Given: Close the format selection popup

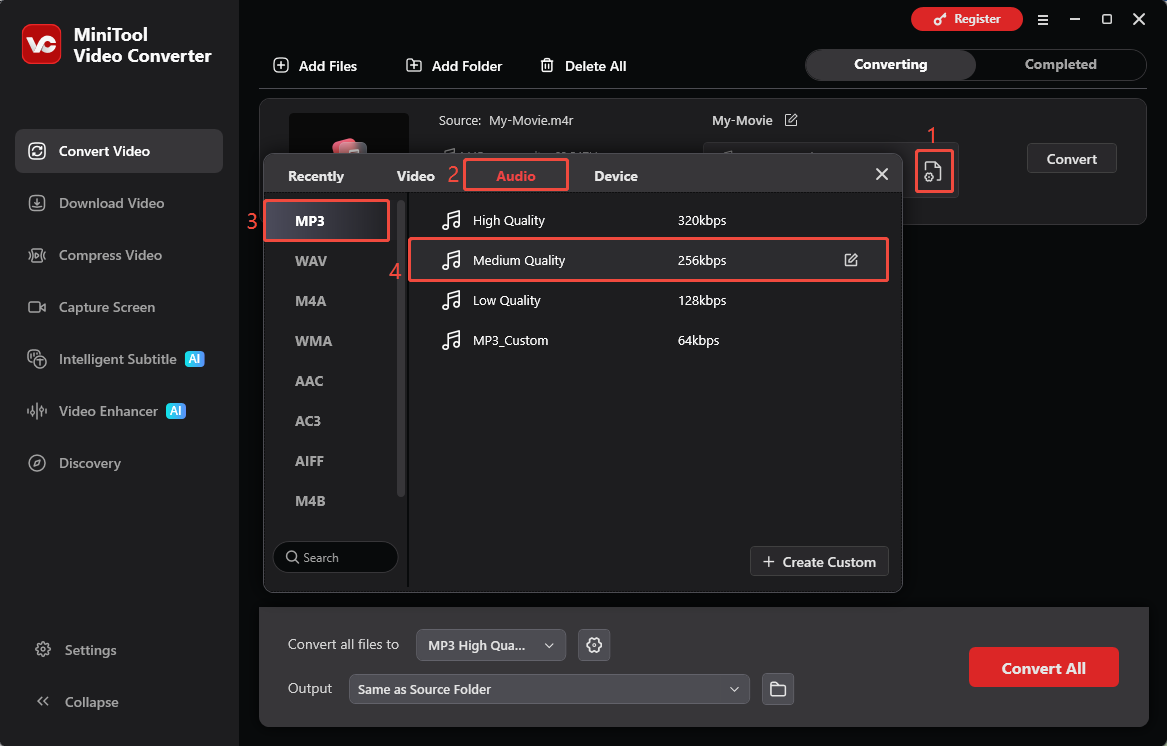Looking at the screenshot, I should (882, 174).
